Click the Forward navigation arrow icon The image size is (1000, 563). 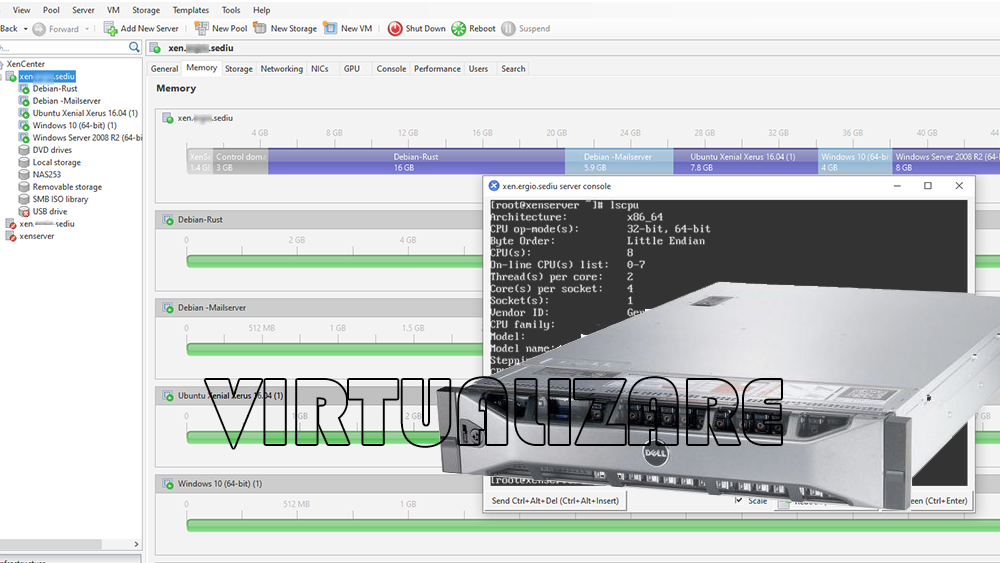tap(39, 29)
